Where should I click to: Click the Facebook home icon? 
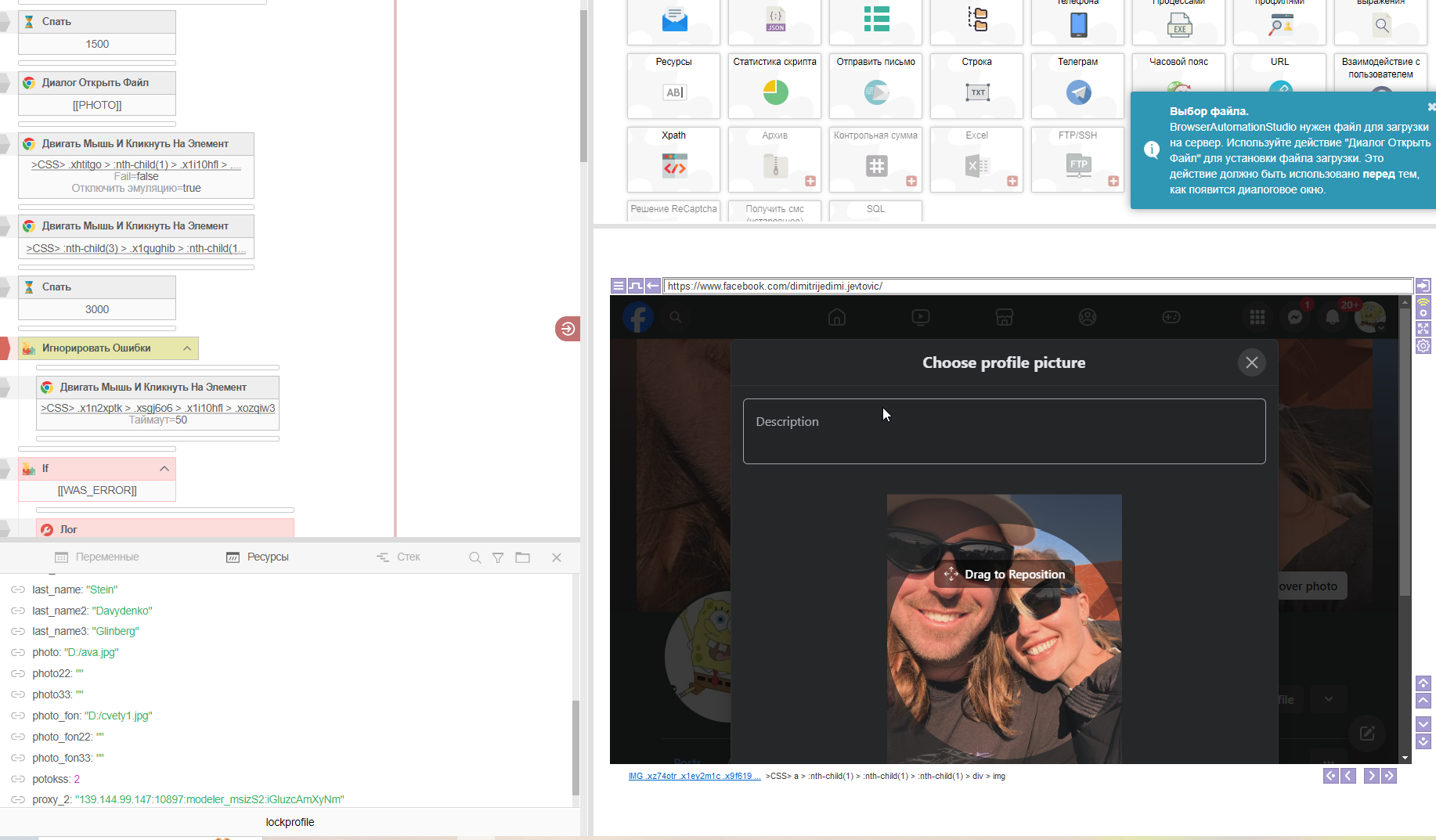tap(837, 317)
